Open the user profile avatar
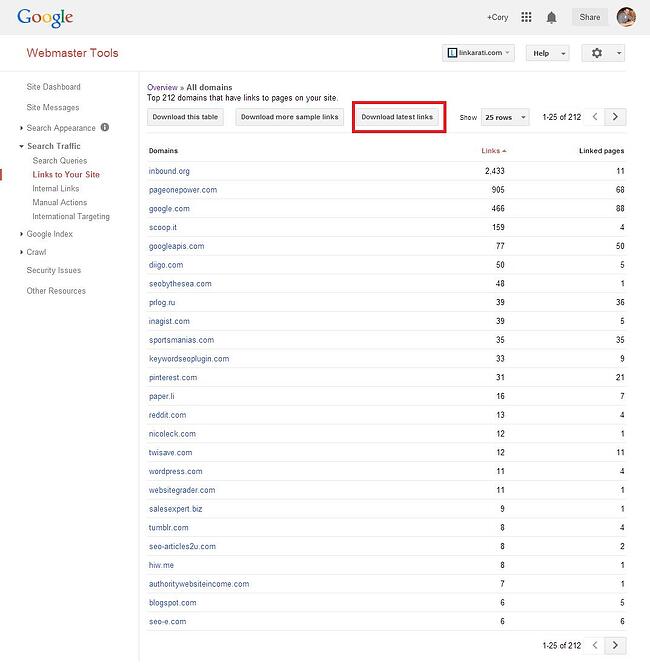The image size is (650, 672). pyautogui.click(x=626, y=17)
